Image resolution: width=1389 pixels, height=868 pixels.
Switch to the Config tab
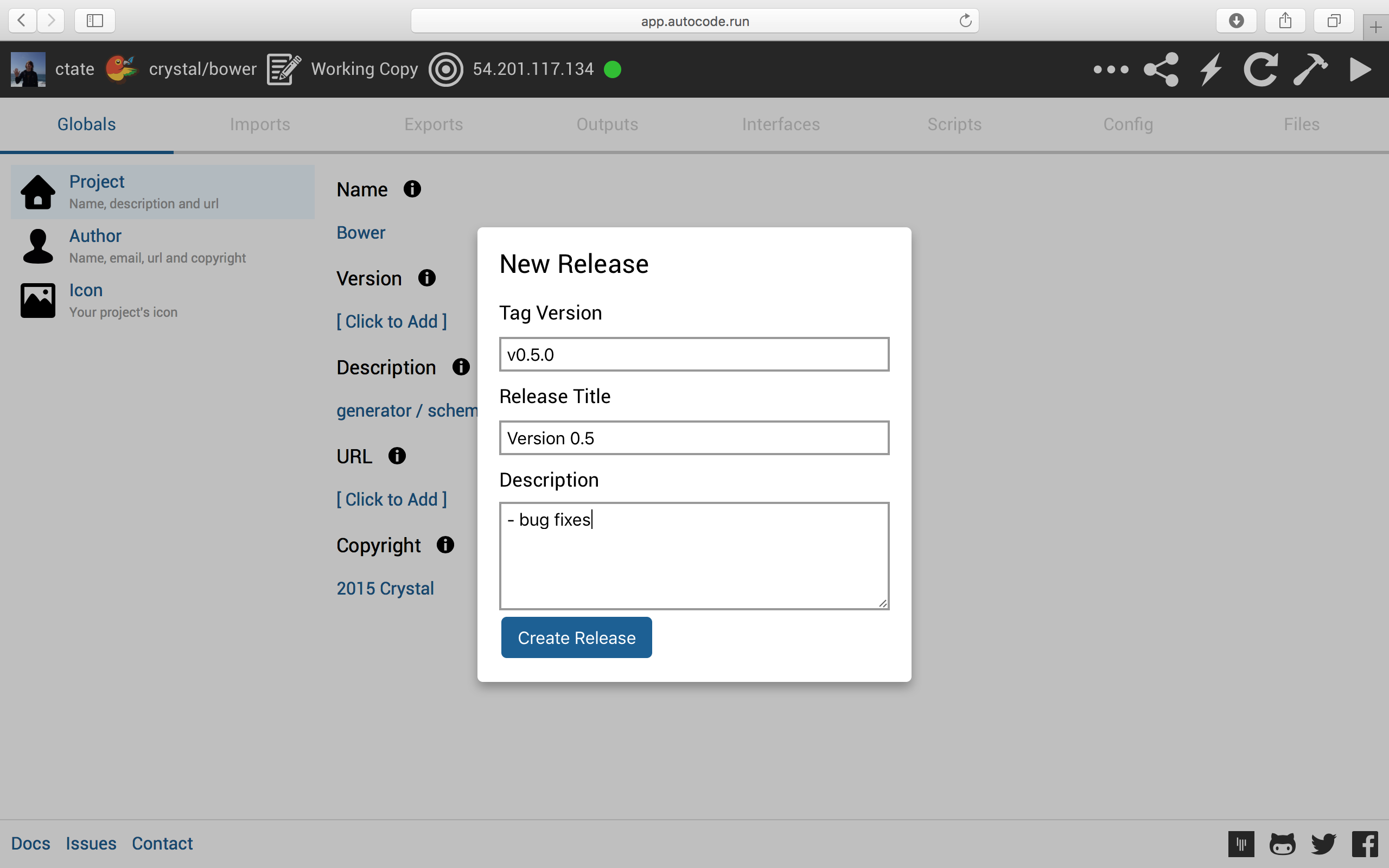1128,125
